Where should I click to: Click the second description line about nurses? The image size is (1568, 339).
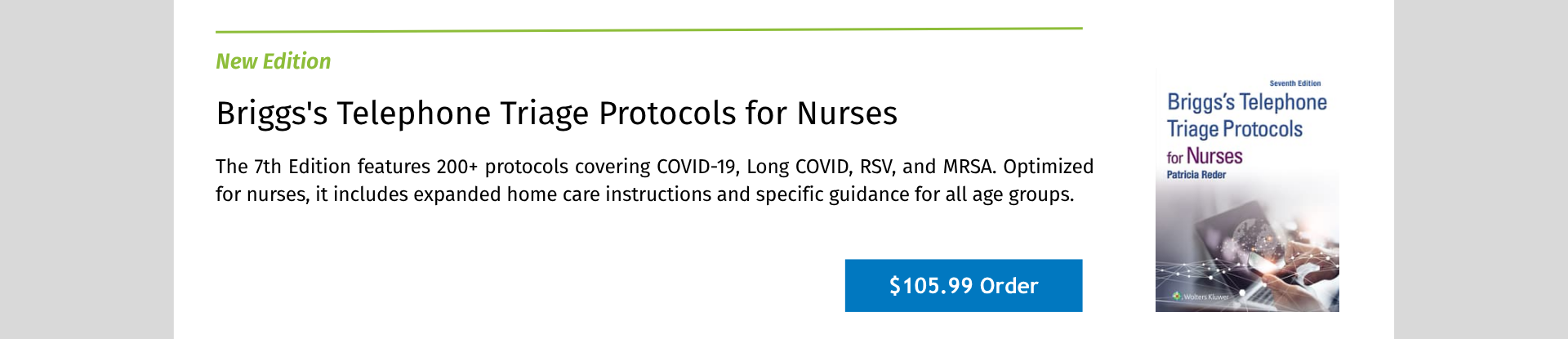644,194
